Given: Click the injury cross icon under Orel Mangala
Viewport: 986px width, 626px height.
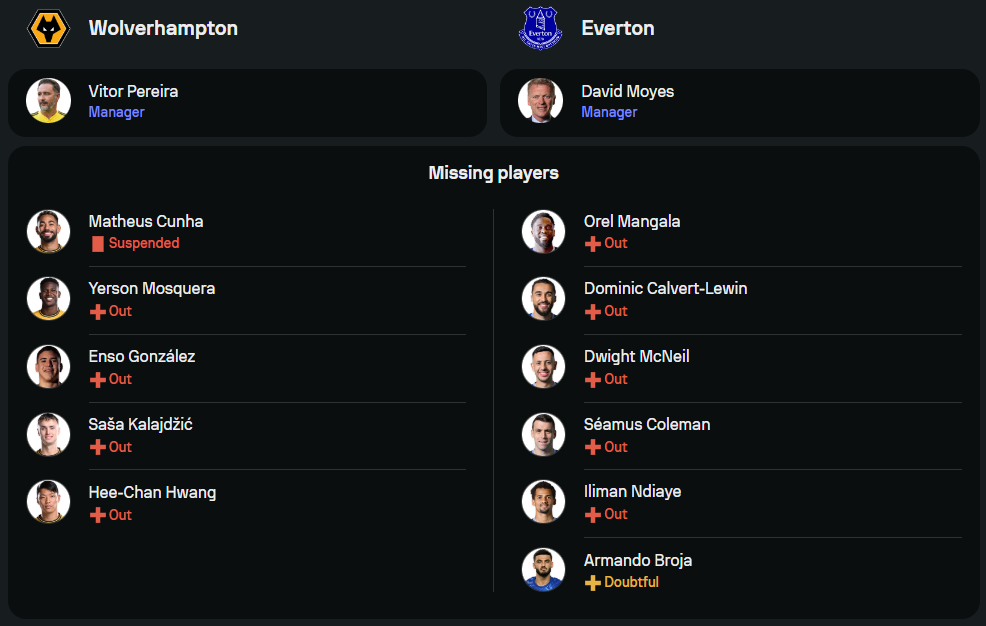Looking at the screenshot, I should [x=592, y=243].
